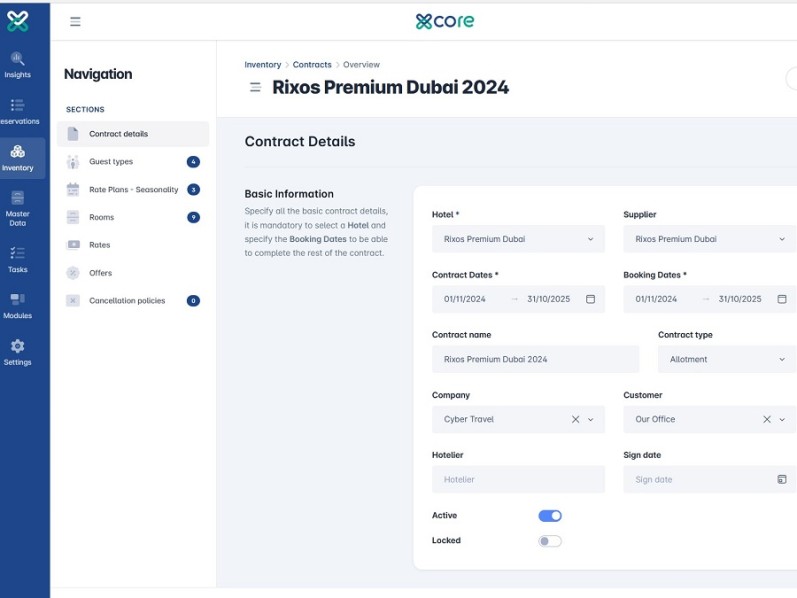Open the Settings gear icon
This screenshot has height=598, width=797.
pos(17,346)
